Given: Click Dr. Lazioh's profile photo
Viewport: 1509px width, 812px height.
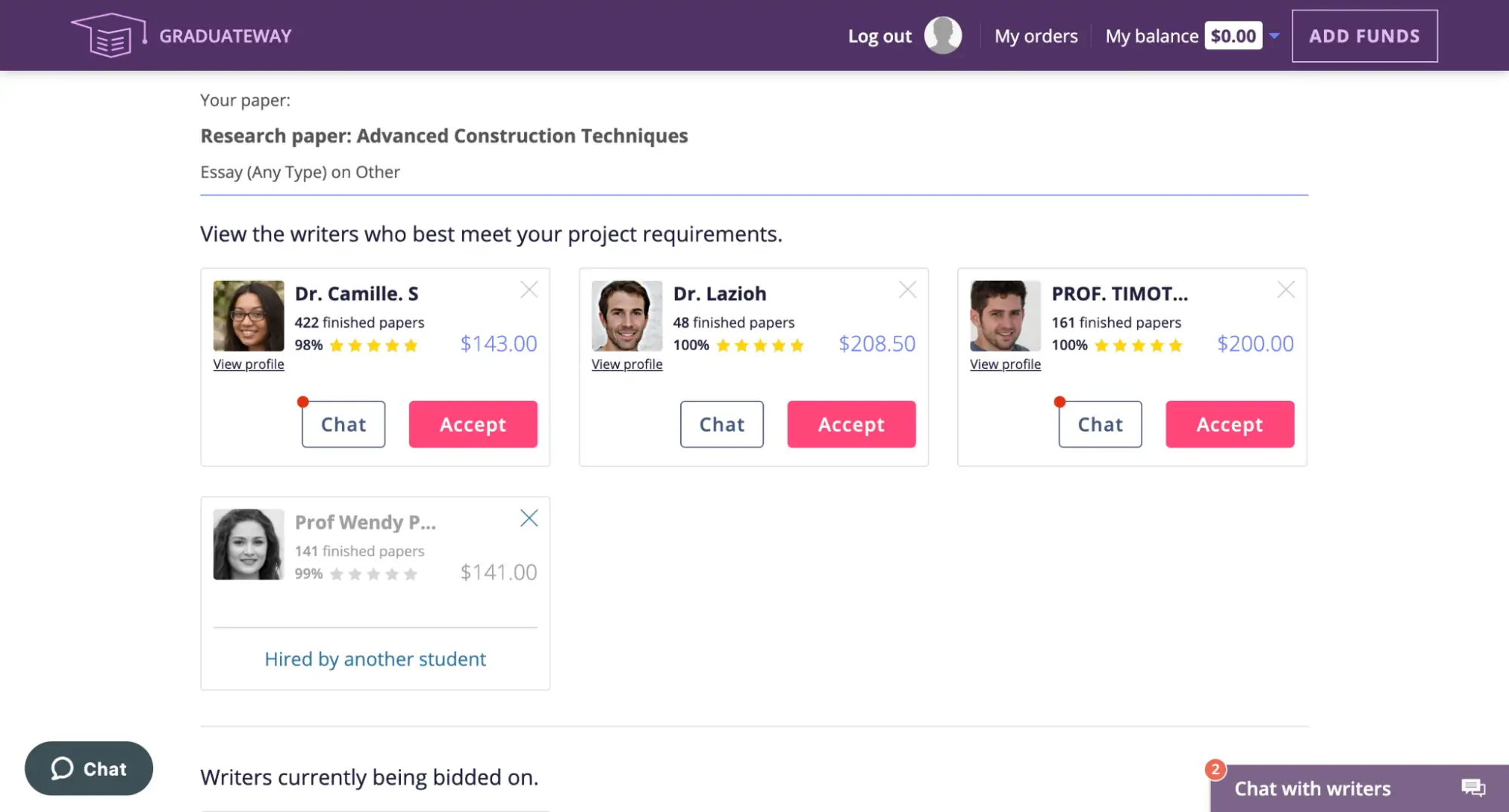Looking at the screenshot, I should (x=627, y=316).
